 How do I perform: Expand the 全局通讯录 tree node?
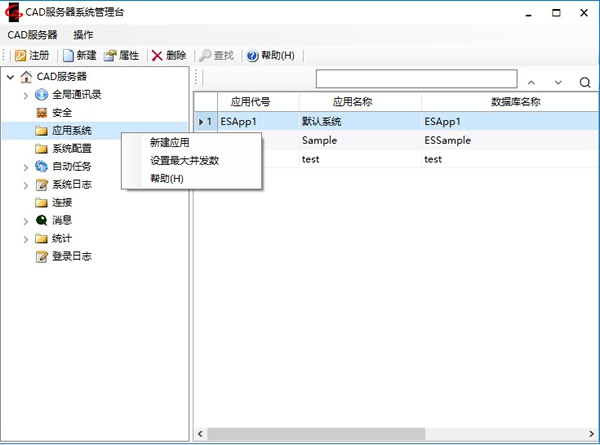coord(25,94)
